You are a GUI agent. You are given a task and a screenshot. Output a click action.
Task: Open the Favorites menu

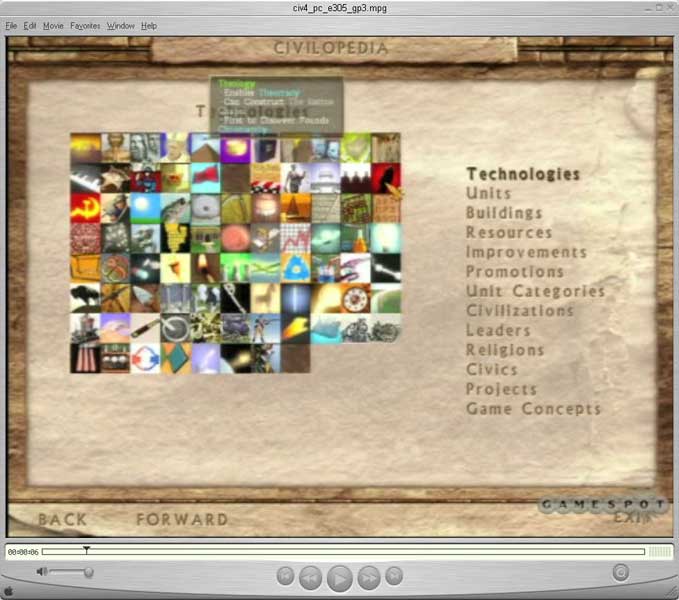point(85,25)
